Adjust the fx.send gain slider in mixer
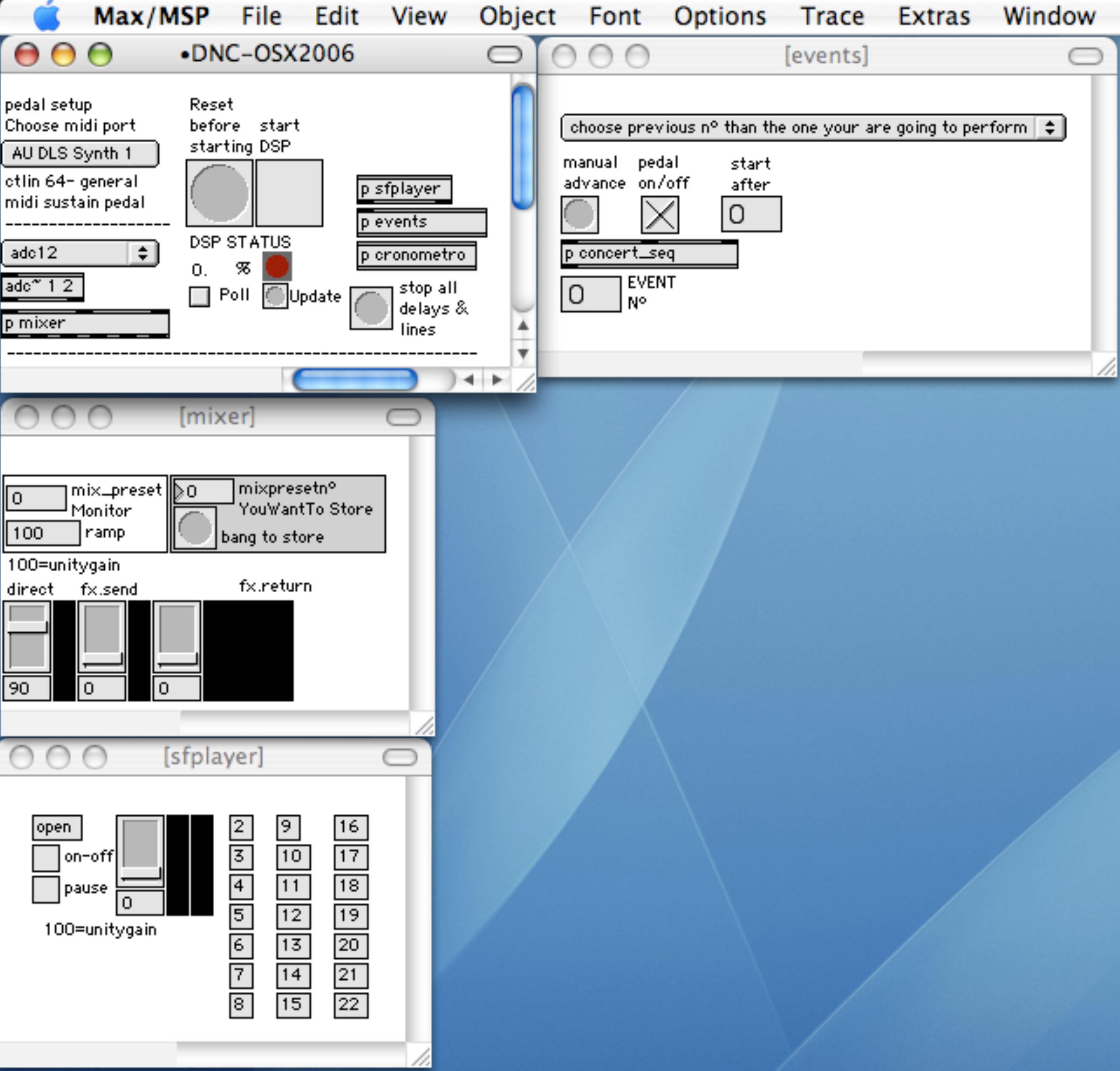Screen dimensions: 1120x1071 coord(102,636)
